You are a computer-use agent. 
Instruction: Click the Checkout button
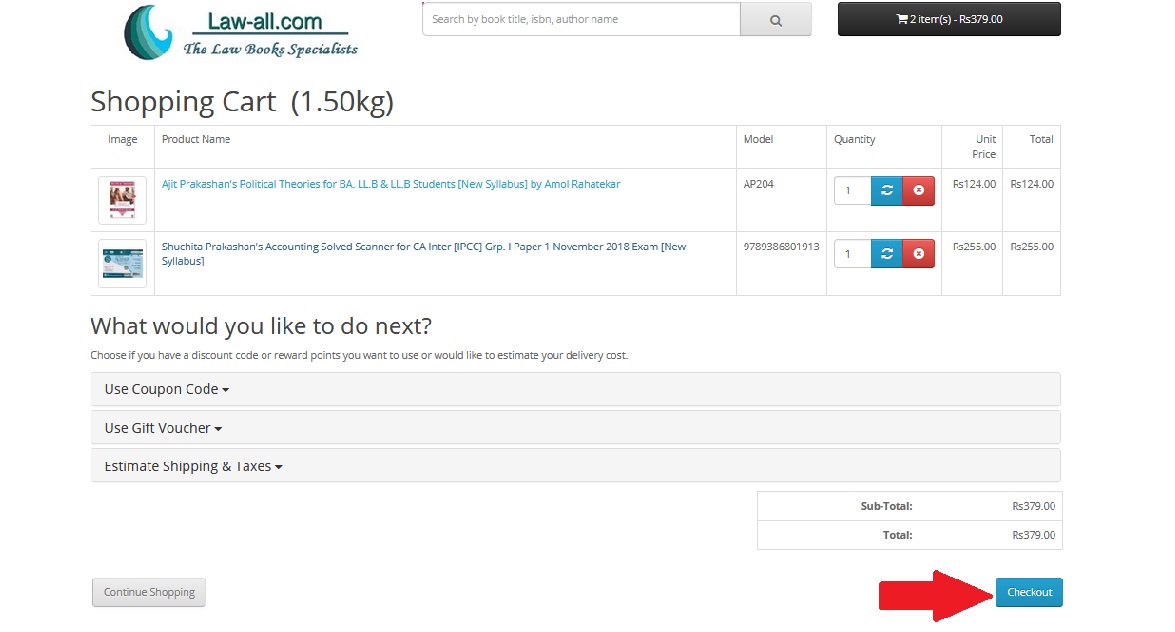click(x=1029, y=592)
